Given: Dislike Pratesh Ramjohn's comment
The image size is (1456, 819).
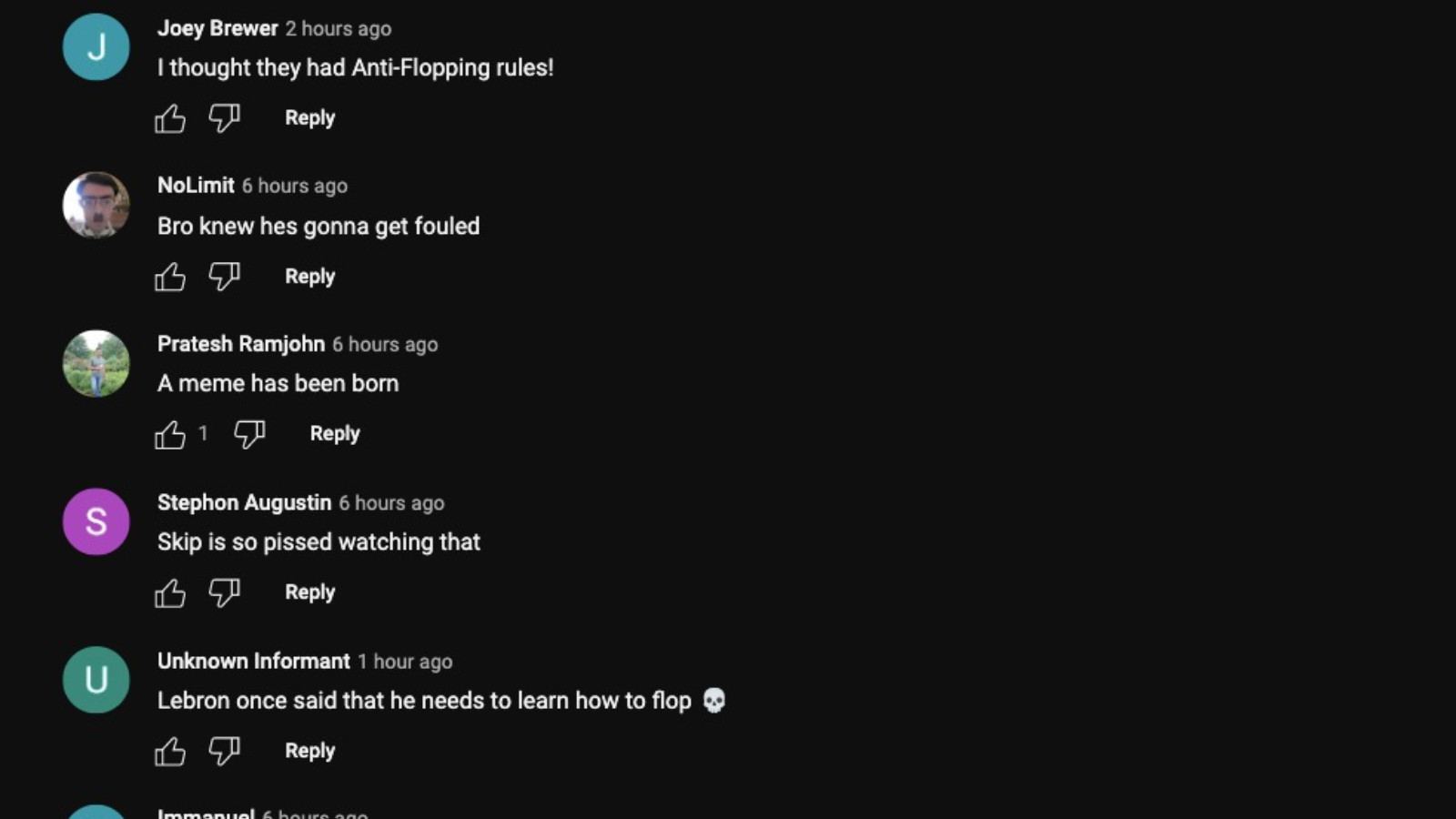Looking at the screenshot, I should tap(249, 434).
